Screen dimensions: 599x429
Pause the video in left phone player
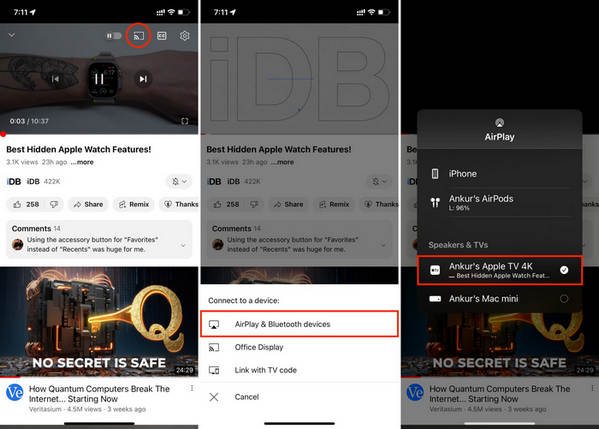(99, 79)
